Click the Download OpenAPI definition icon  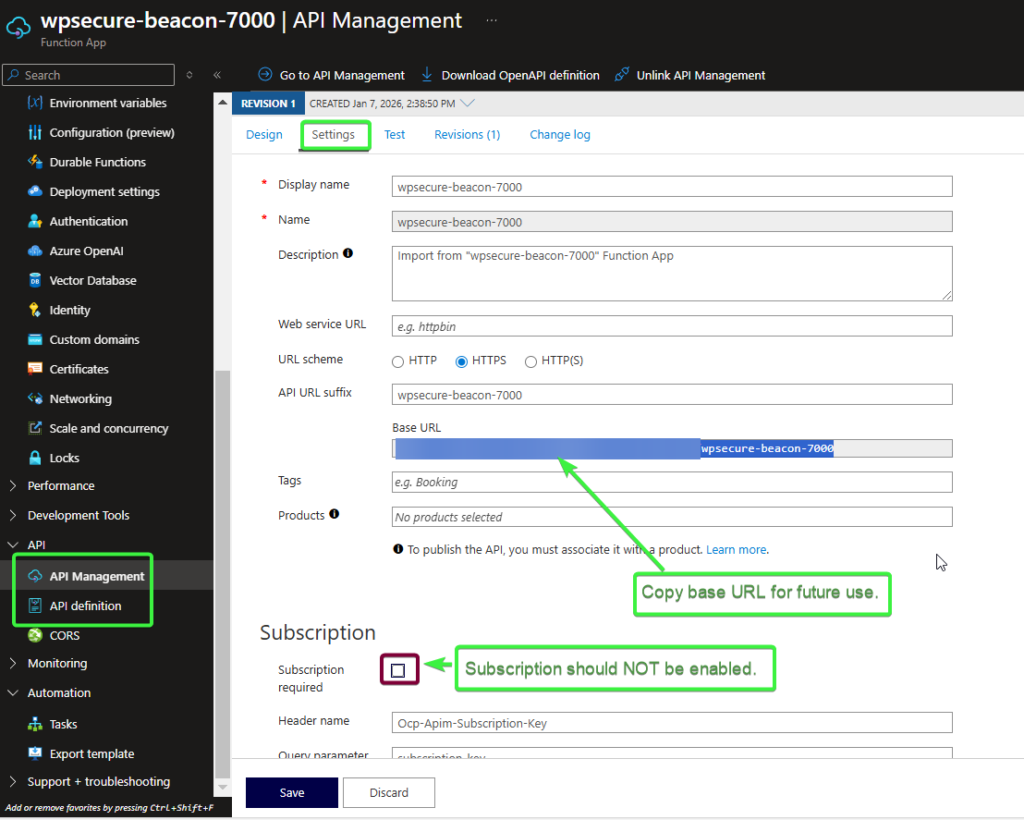pyautogui.click(x=427, y=75)
